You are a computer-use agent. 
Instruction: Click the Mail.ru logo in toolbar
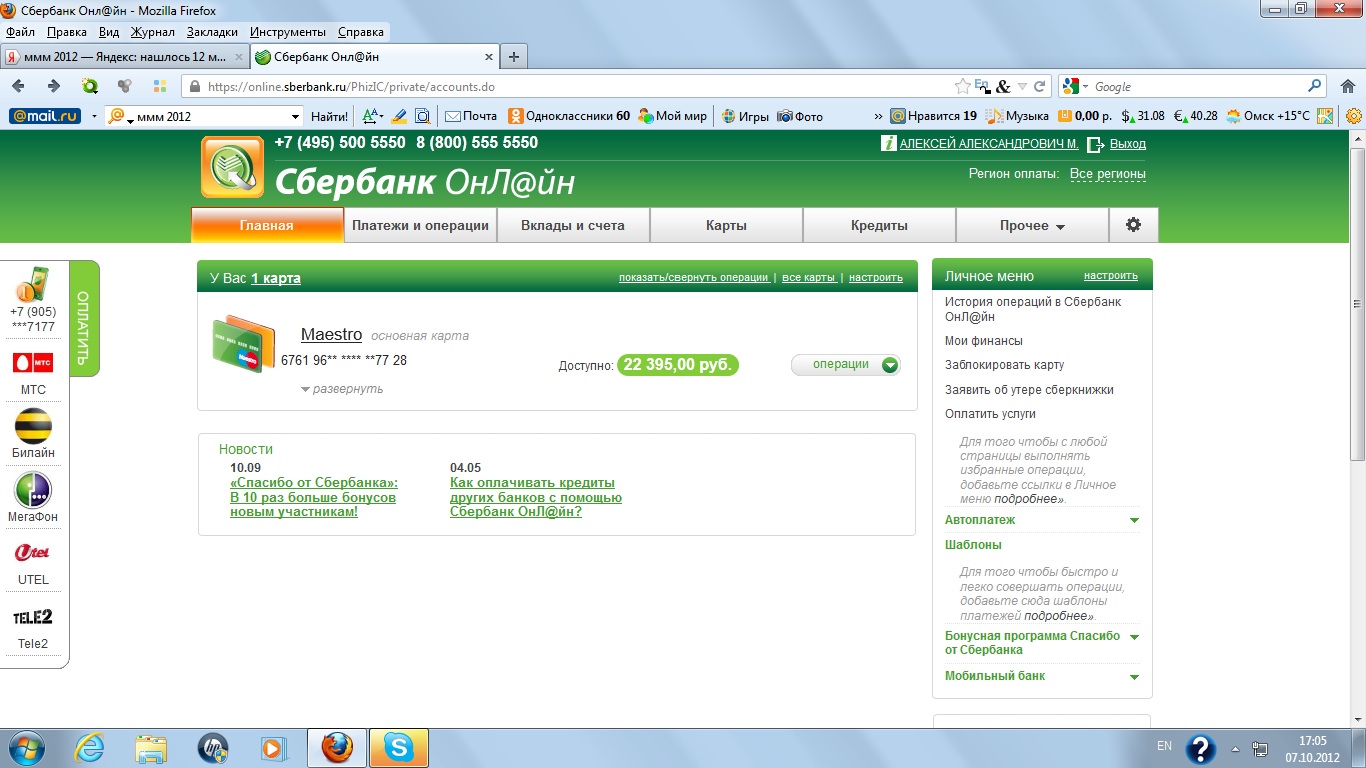tap(45, 116)
